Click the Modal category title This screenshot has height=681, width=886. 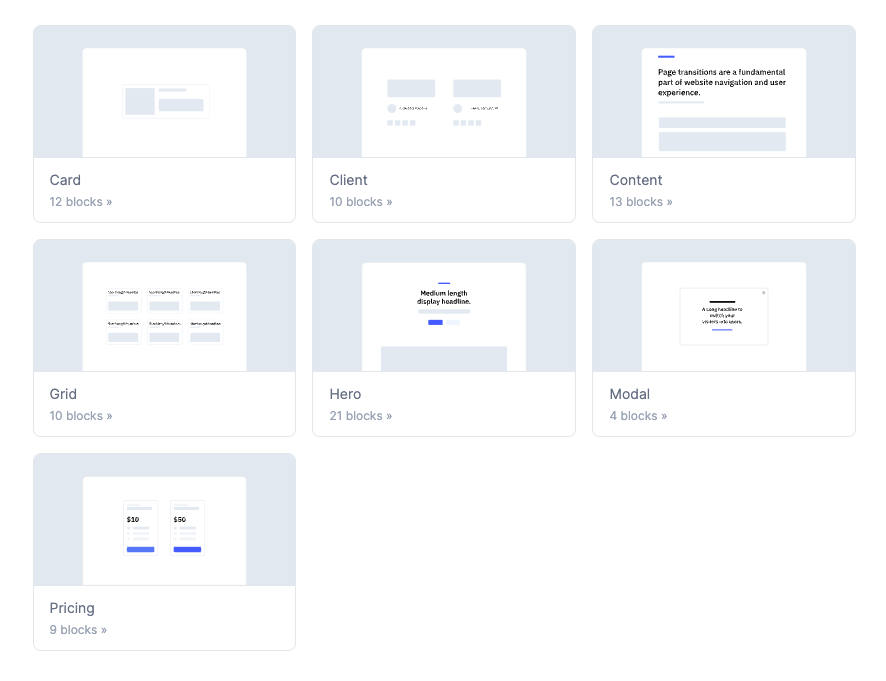[629, 394]
